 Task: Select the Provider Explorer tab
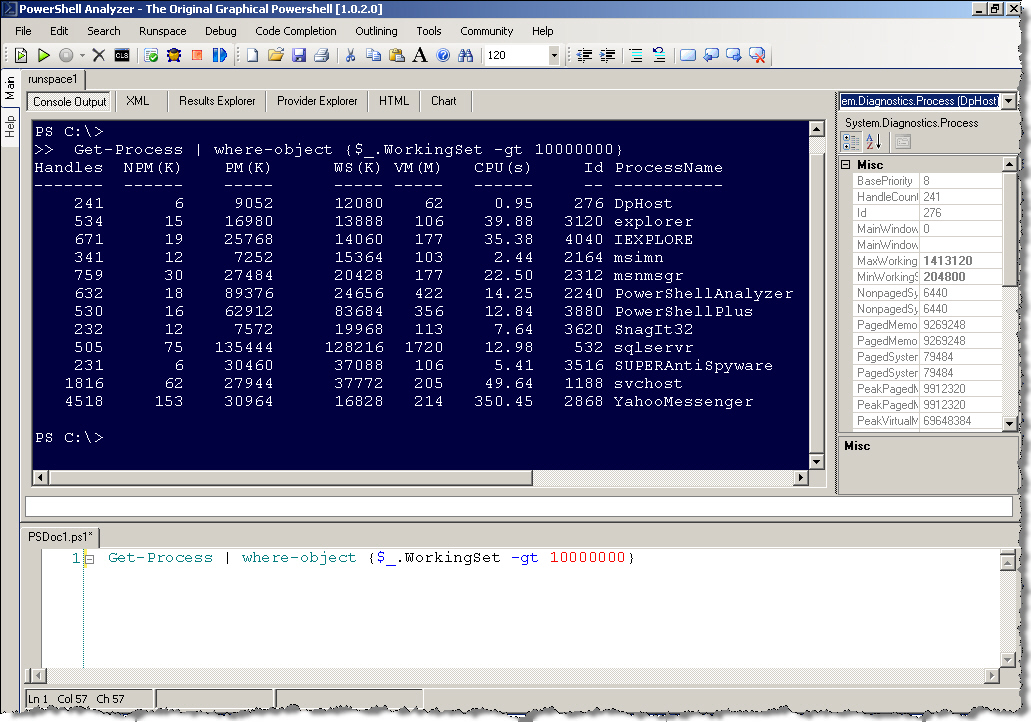(317, 101)
